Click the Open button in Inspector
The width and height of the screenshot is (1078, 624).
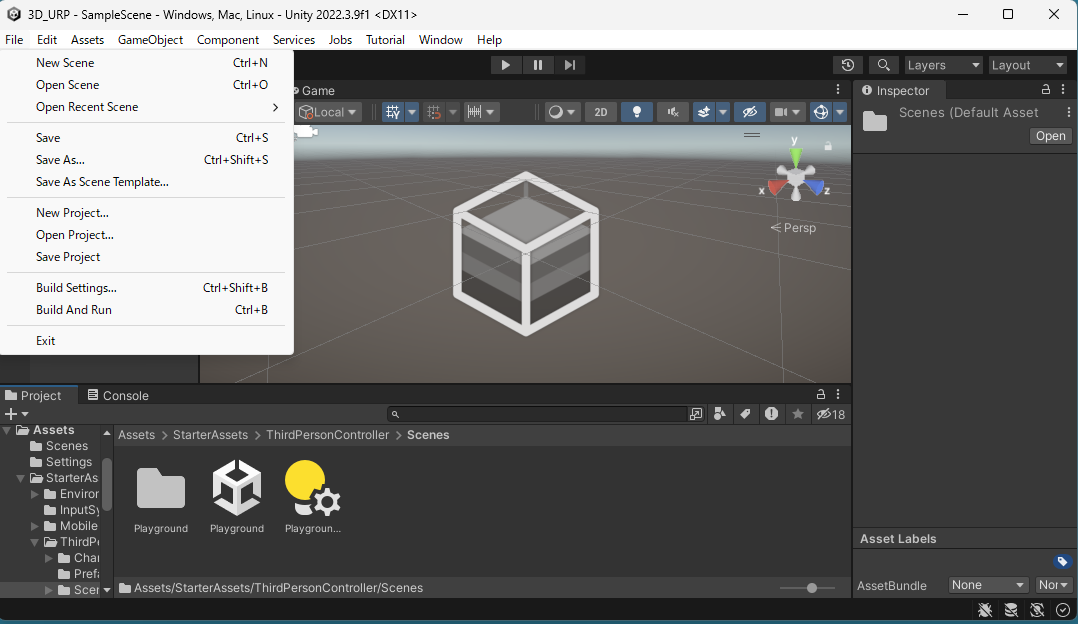click(x=1050, y=136)
